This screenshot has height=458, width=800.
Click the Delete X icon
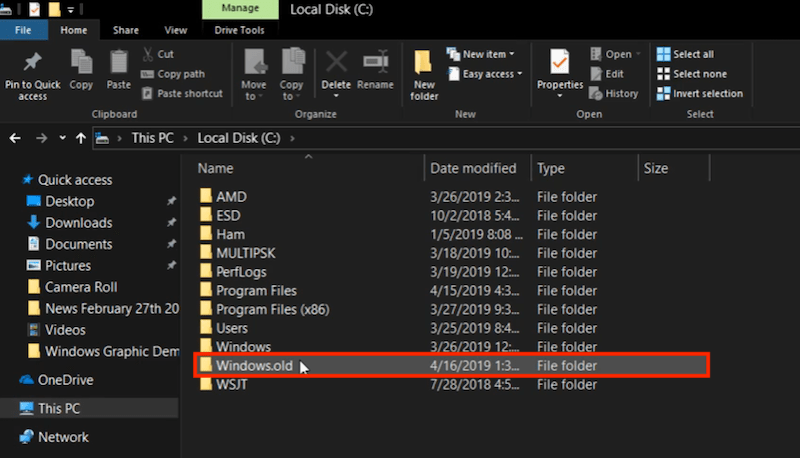point(336,62)
